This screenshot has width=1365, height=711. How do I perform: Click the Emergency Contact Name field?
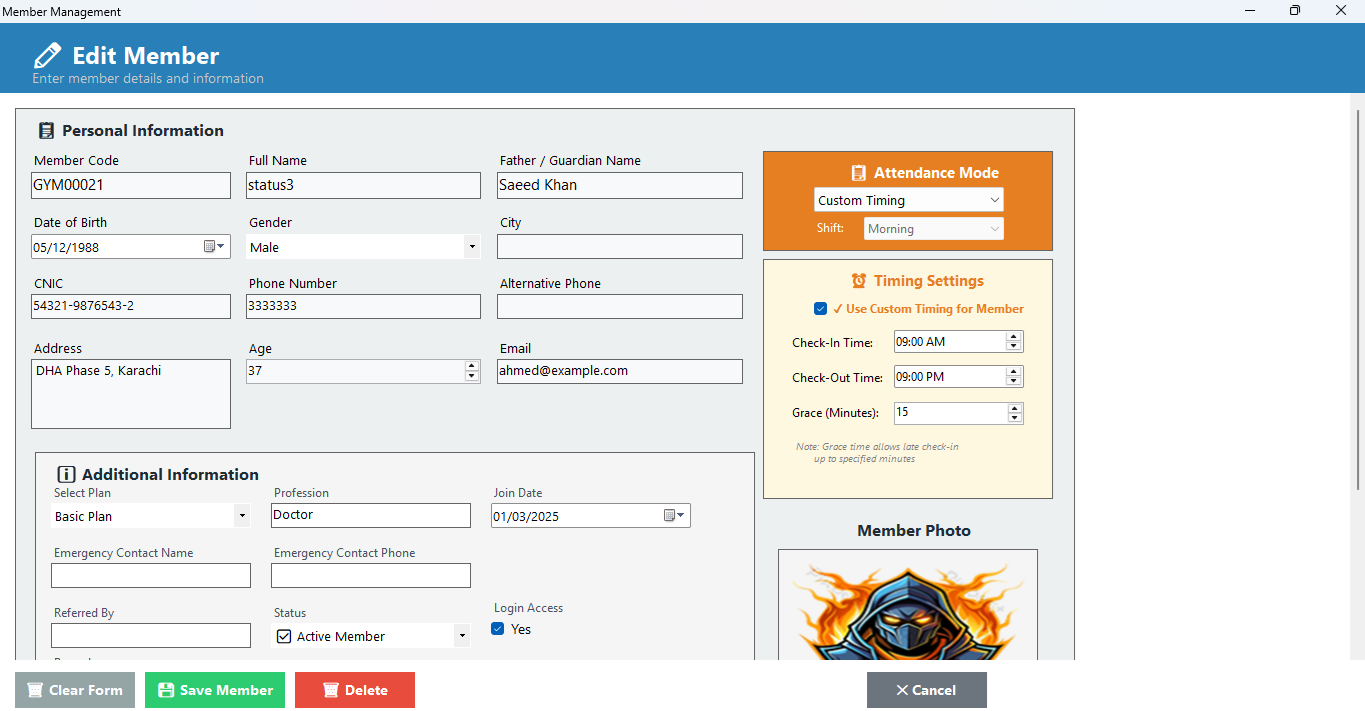151,575
